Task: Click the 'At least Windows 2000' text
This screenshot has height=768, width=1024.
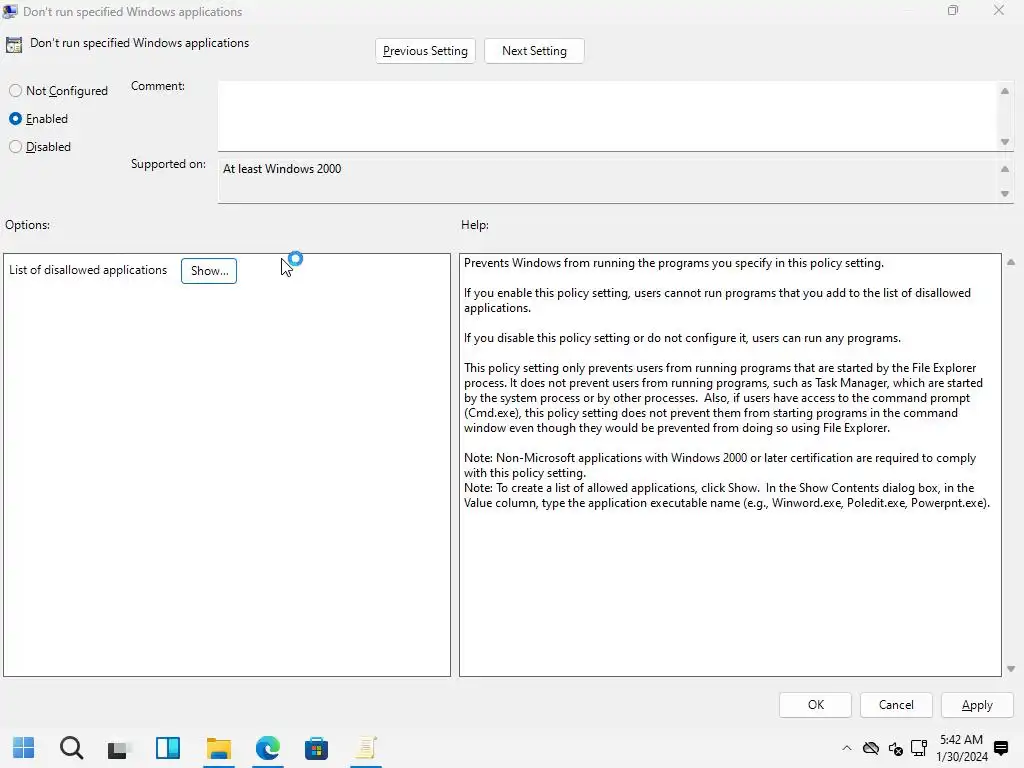Action: click(x=282, y=169)
